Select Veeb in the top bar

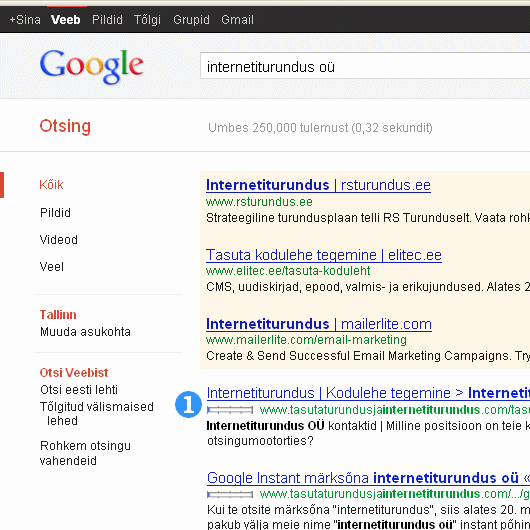click(66, 20)
